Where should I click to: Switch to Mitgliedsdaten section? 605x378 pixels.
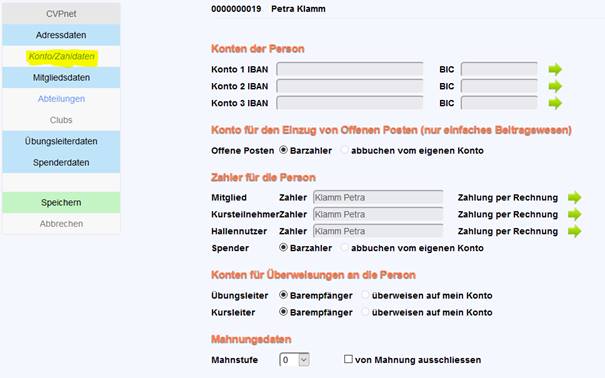[61, 78]
